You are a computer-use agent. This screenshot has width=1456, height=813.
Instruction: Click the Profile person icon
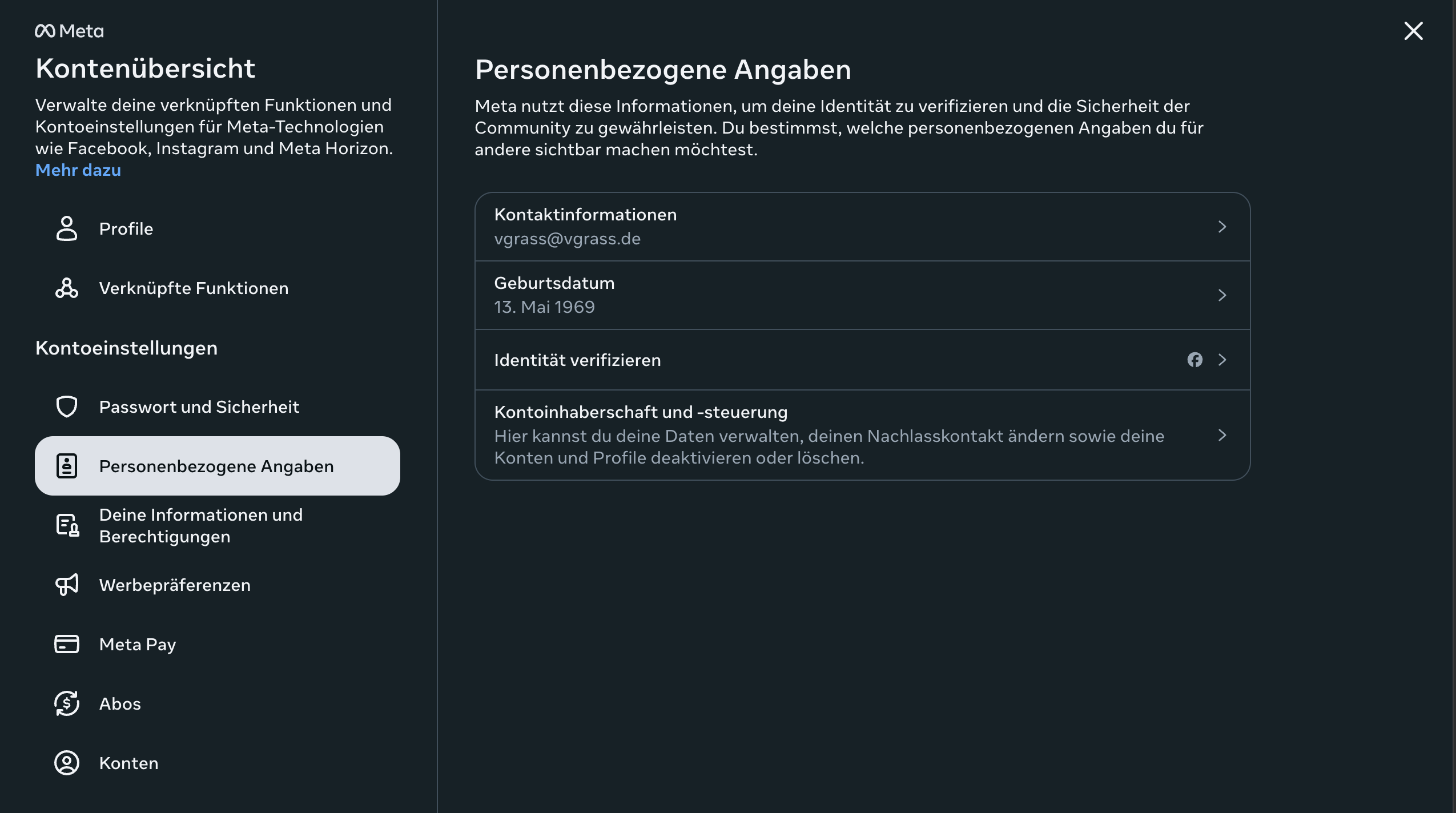(67, 228)
